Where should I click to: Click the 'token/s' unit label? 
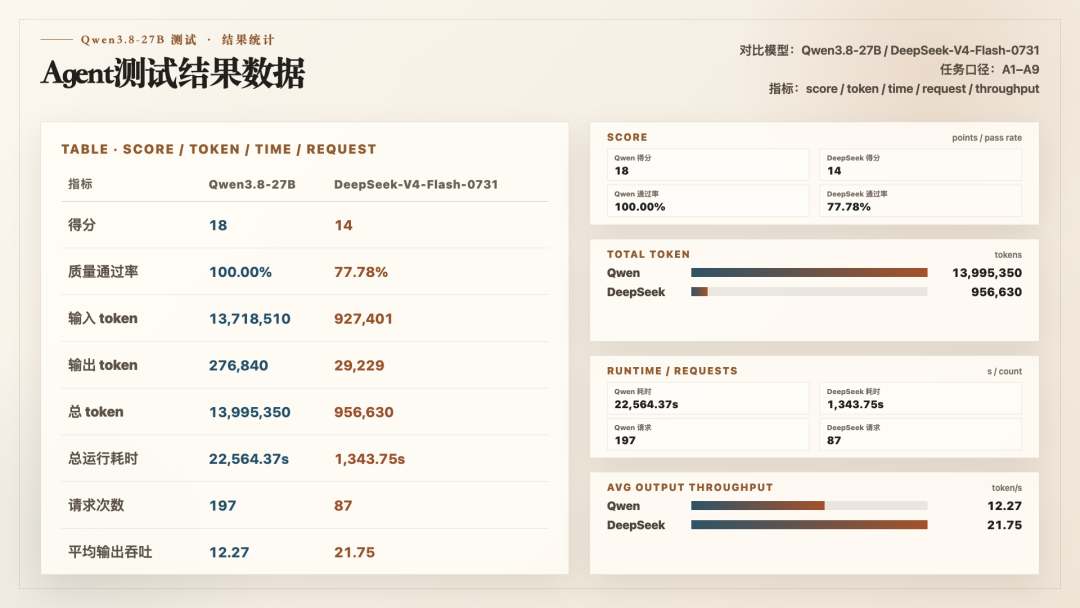tap(1007, 488)
